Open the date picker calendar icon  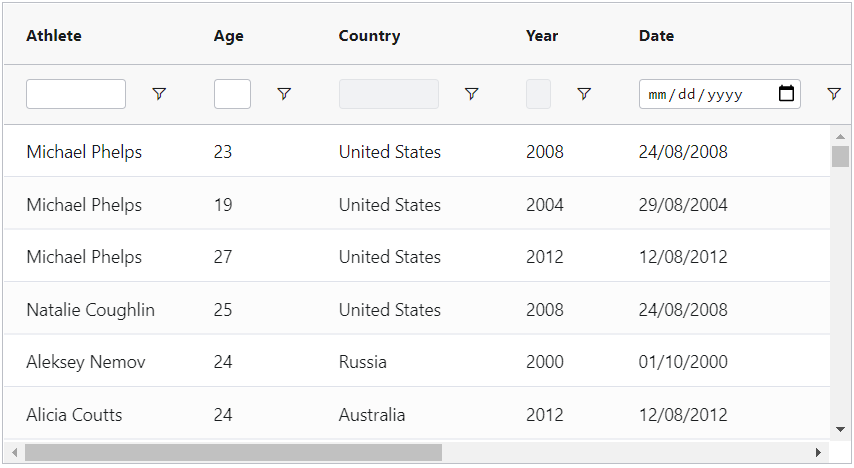click(787, 94)
